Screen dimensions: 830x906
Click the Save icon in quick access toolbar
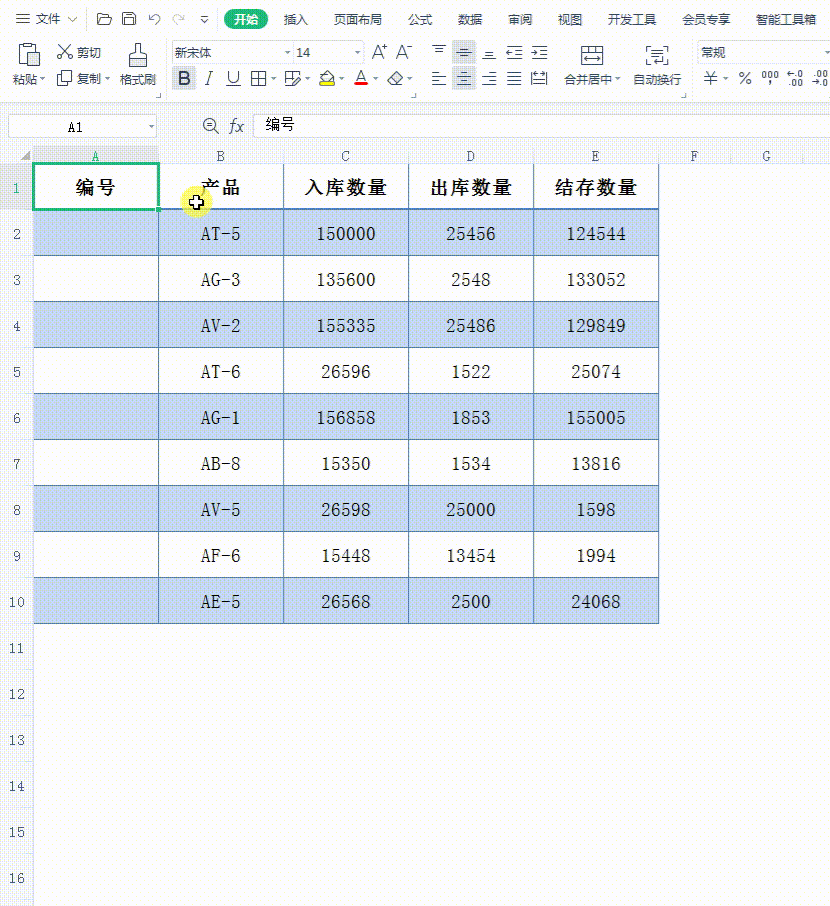coord(129,18)
